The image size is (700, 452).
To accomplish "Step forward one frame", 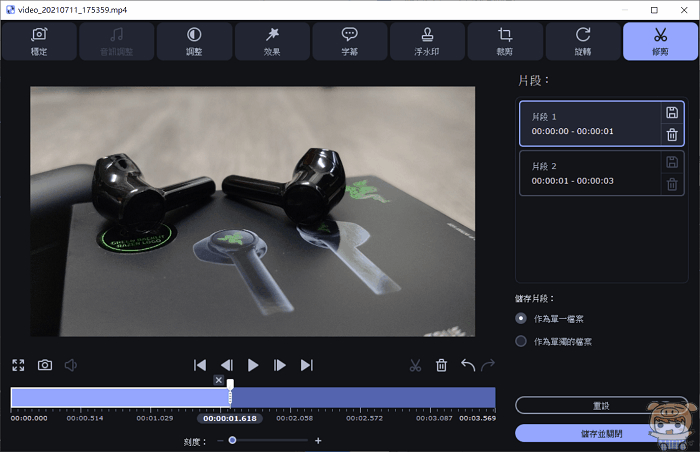I will point(279,365).
